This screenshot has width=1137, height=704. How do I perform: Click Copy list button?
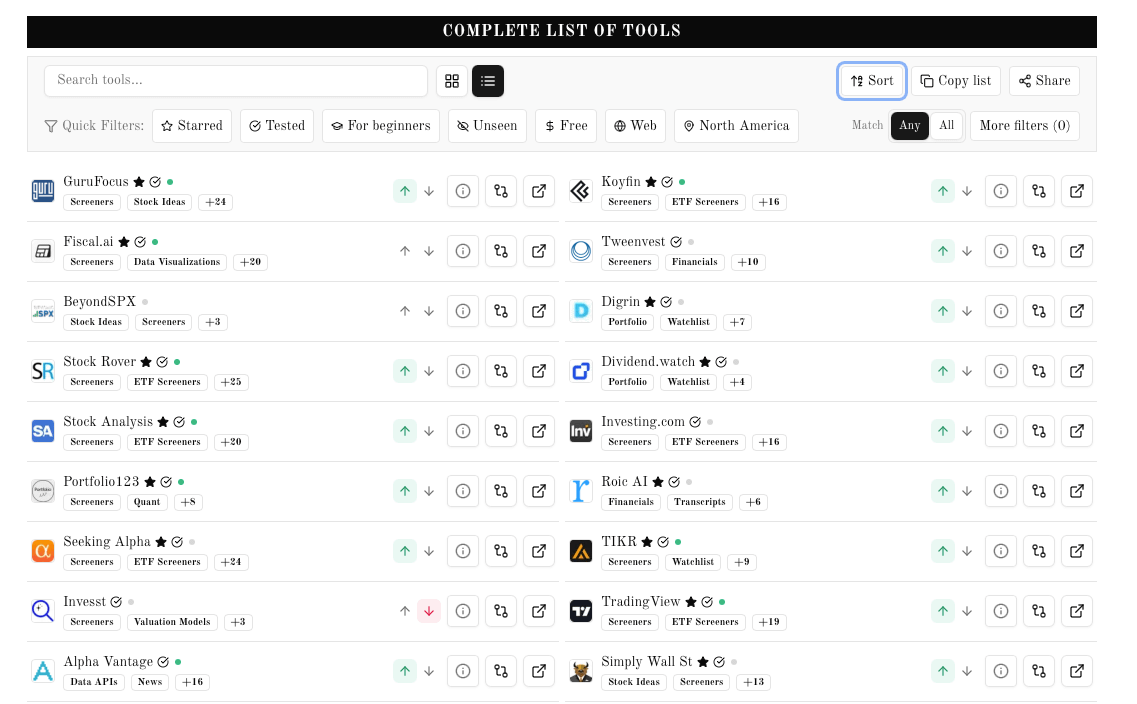pyautogui.click(x=956, y=81)
